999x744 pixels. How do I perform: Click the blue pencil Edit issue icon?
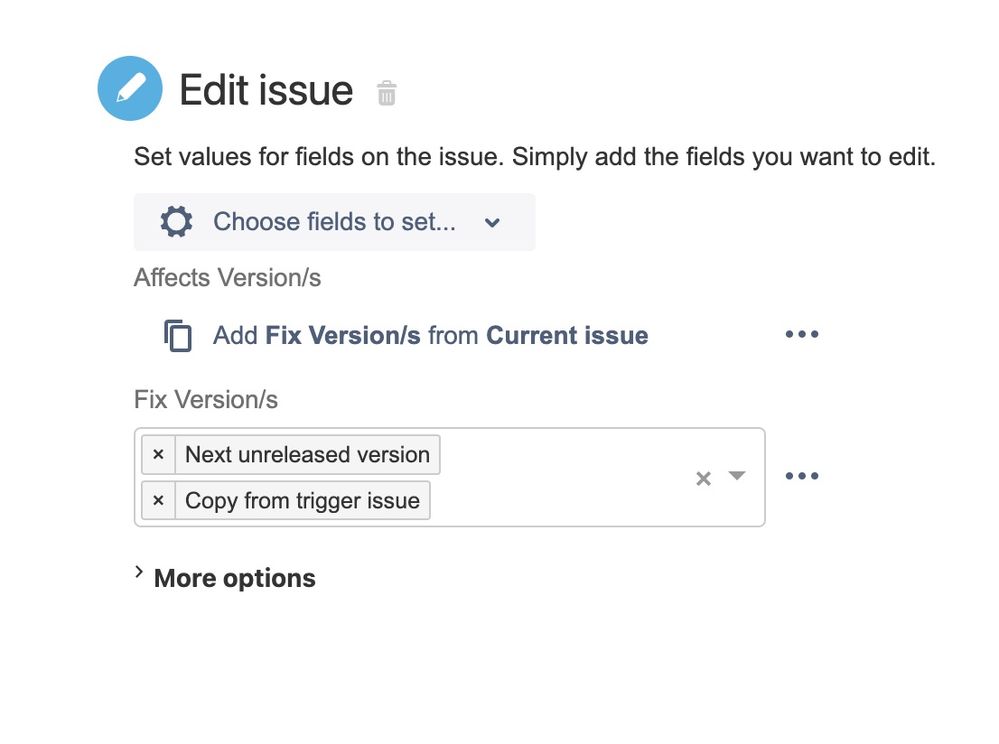tap(130, 89)
